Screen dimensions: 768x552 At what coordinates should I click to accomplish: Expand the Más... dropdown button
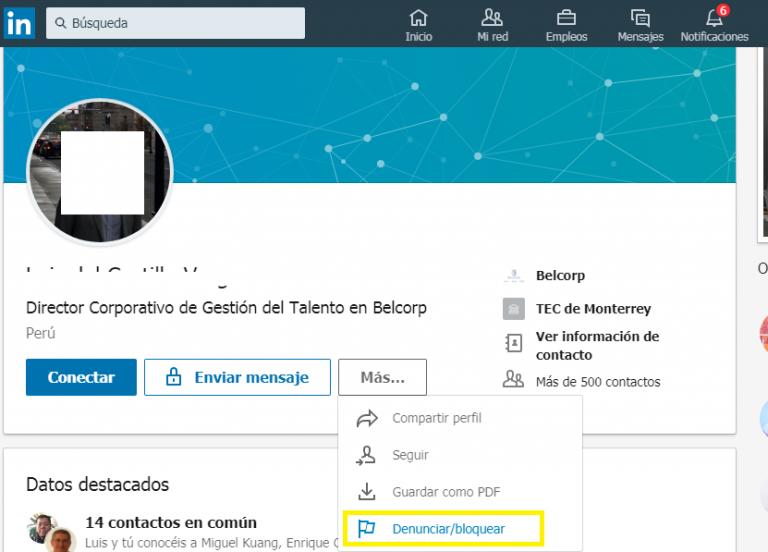click(382, 378)
